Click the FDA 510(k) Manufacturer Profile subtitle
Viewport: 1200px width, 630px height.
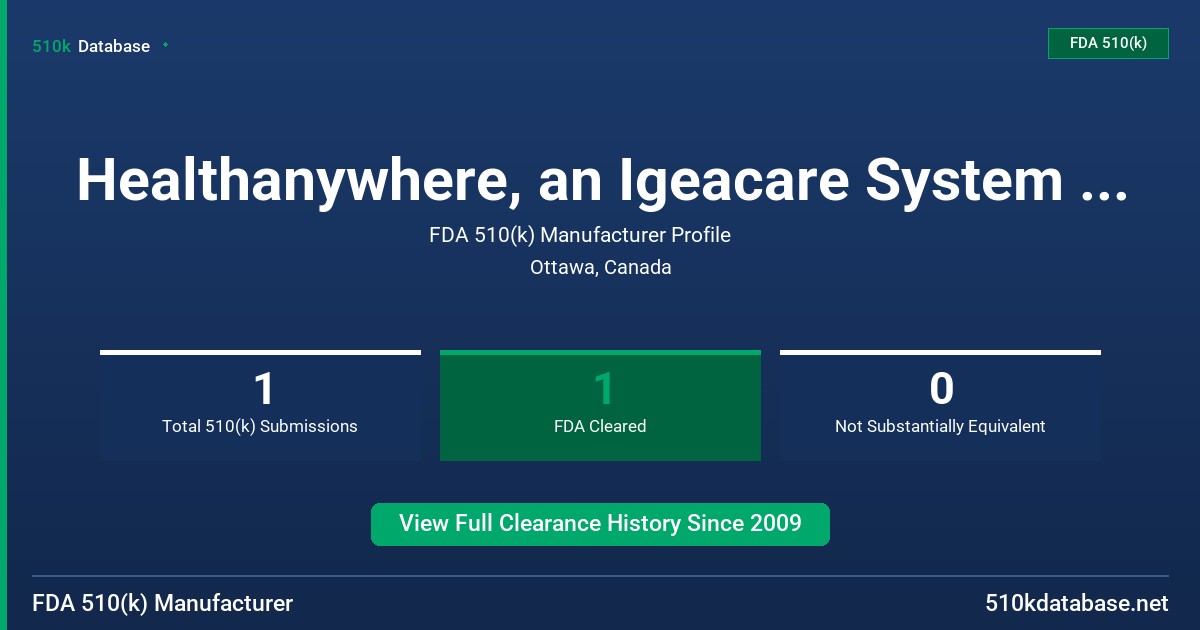coord(580,235)
